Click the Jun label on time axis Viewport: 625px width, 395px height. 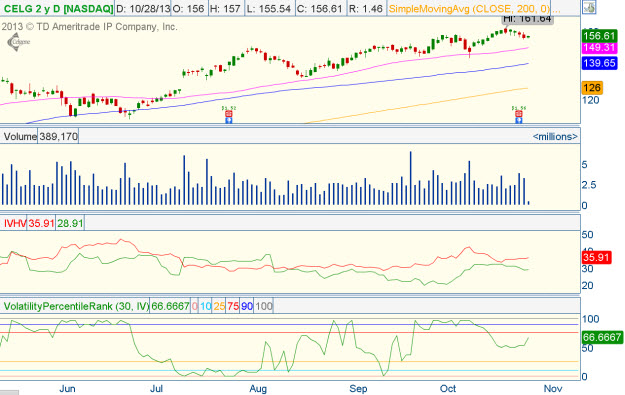(67, 389)
